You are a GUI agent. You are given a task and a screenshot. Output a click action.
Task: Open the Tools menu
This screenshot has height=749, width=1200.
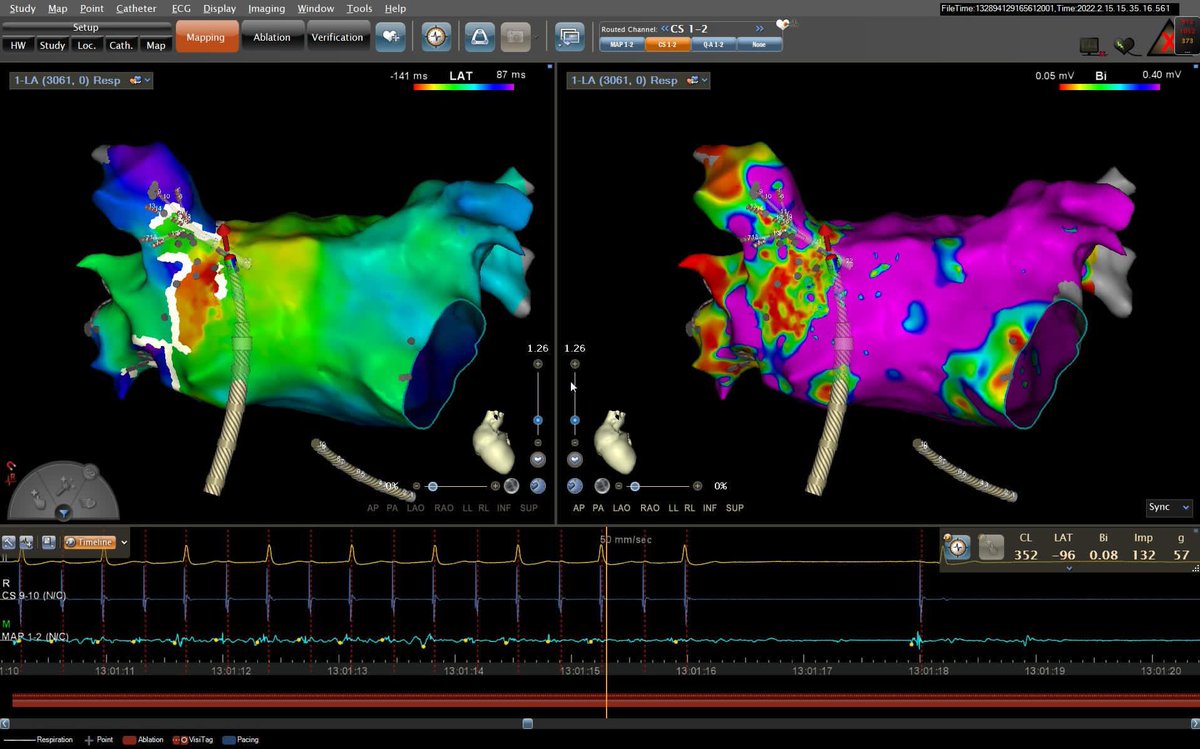359,8
